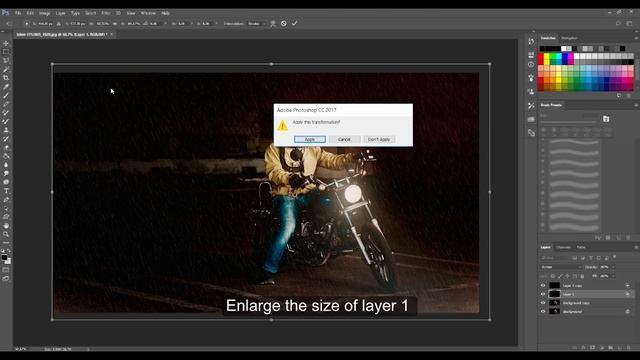This screenshot has width=640, height=360.
Task: Switch to warp mode icon in options bar
Action: coord(273,24)
